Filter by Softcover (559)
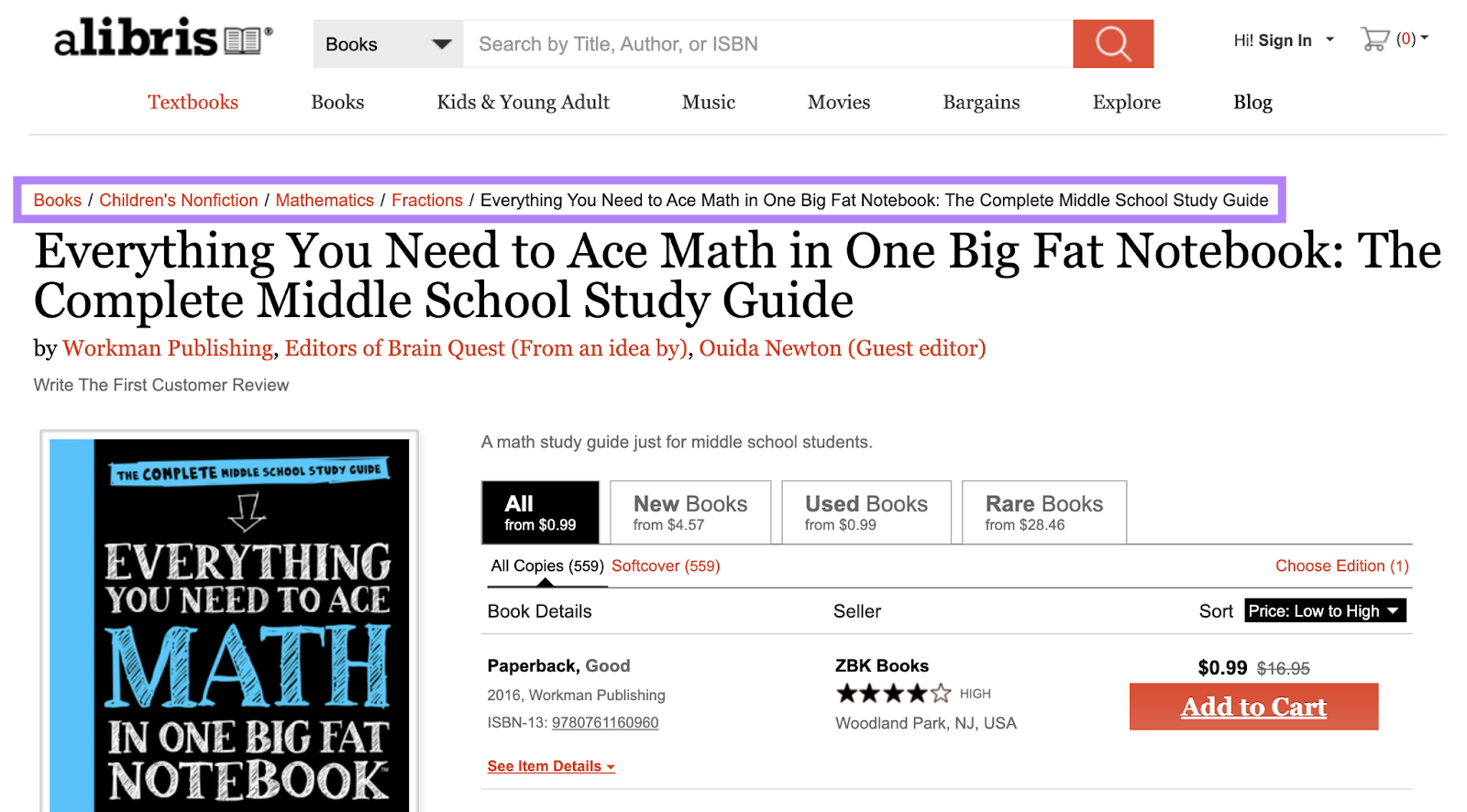Viewport: 1467px width, 812px height. tap(666, 566)
